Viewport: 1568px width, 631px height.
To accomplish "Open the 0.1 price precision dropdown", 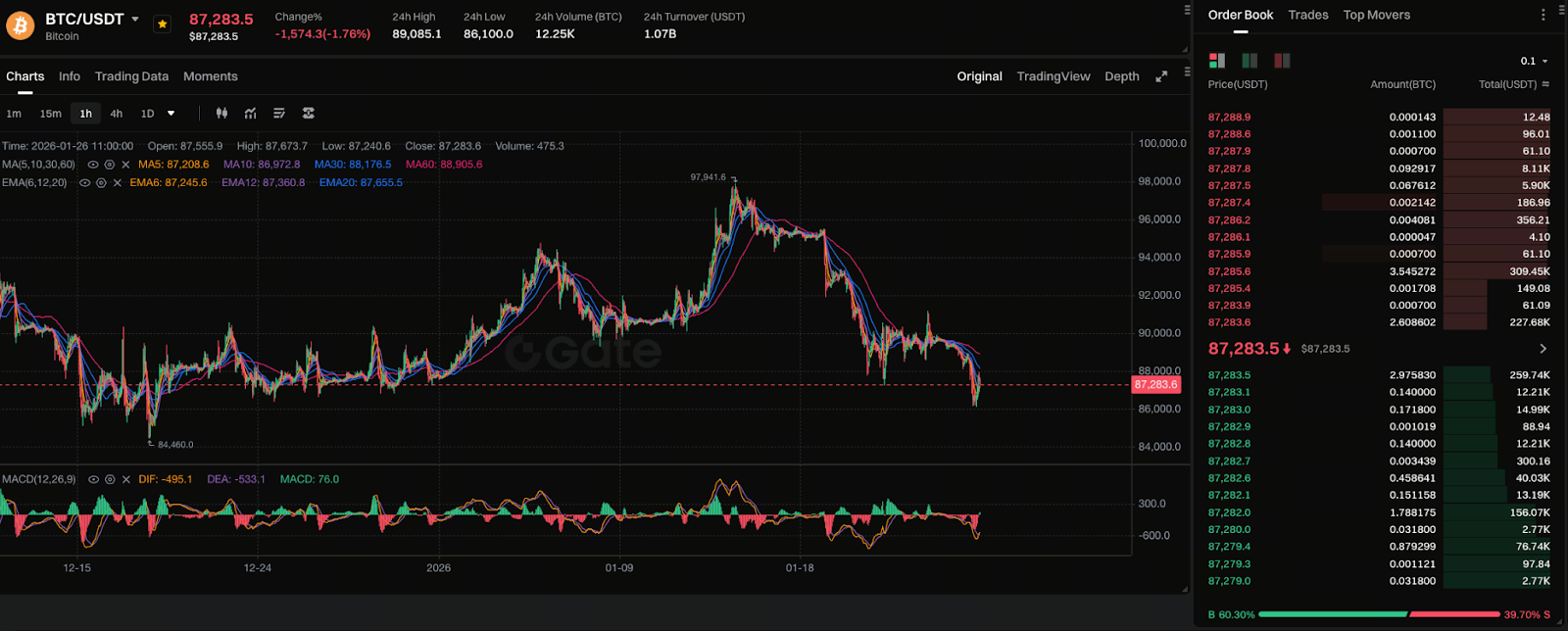I will coord(1534,61).
